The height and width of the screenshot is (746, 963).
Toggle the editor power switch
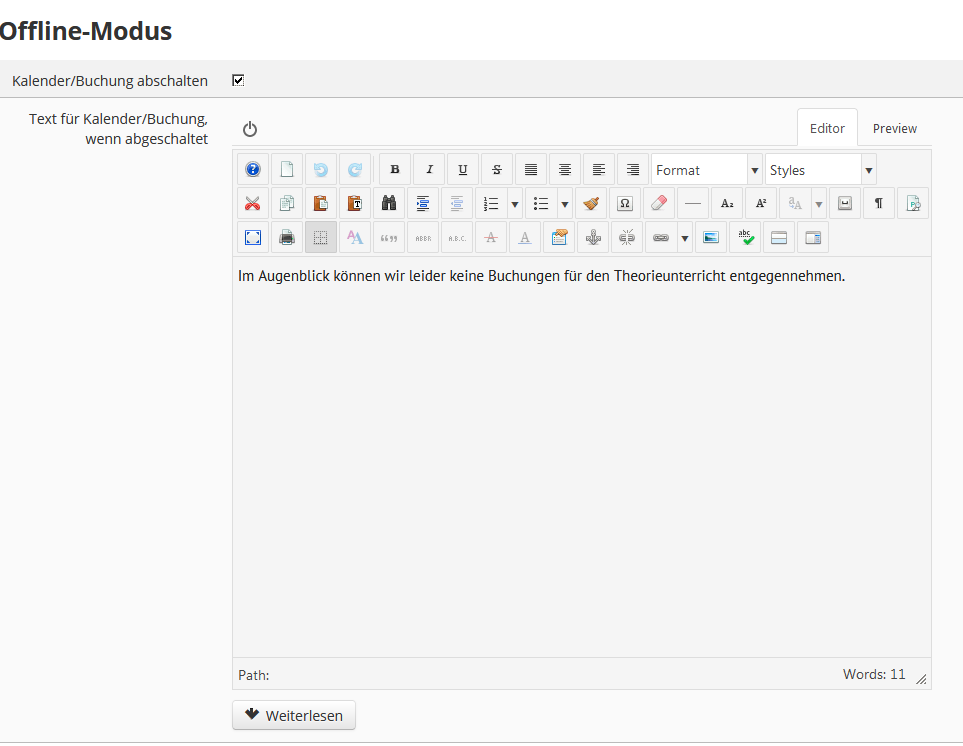250,129
